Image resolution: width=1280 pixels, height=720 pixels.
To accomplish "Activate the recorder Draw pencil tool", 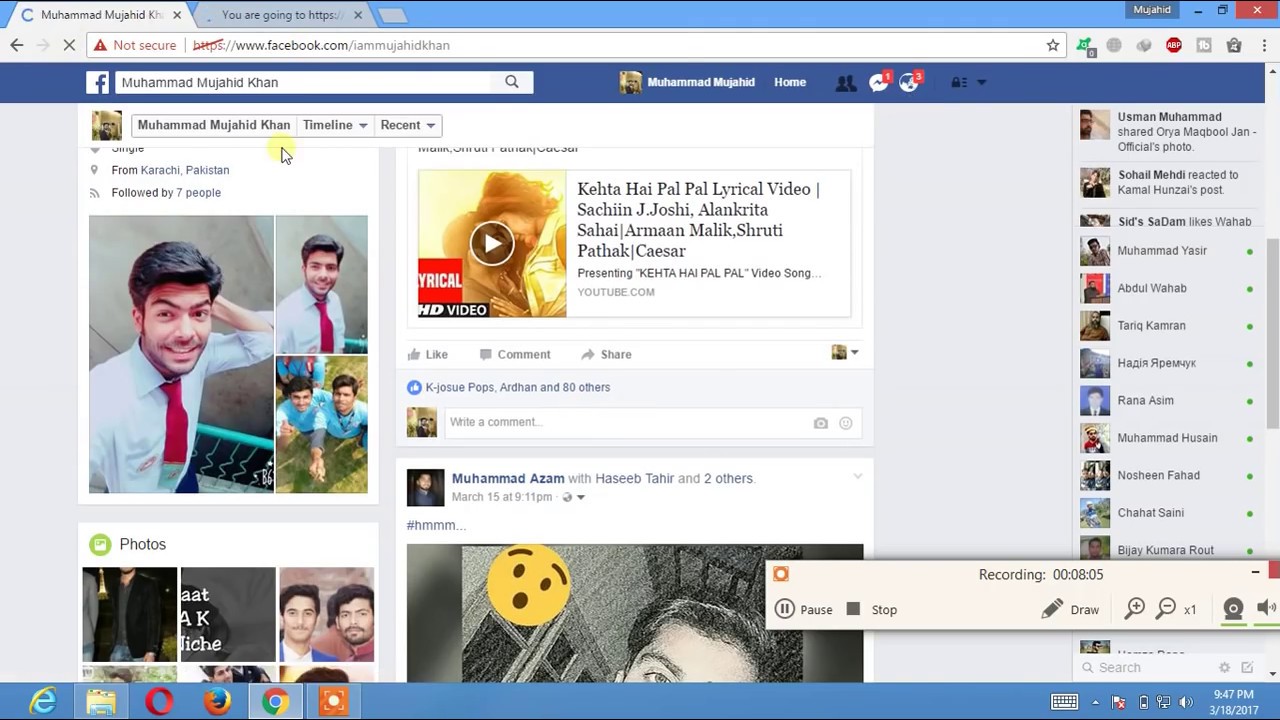I will tap(1070, 609).
